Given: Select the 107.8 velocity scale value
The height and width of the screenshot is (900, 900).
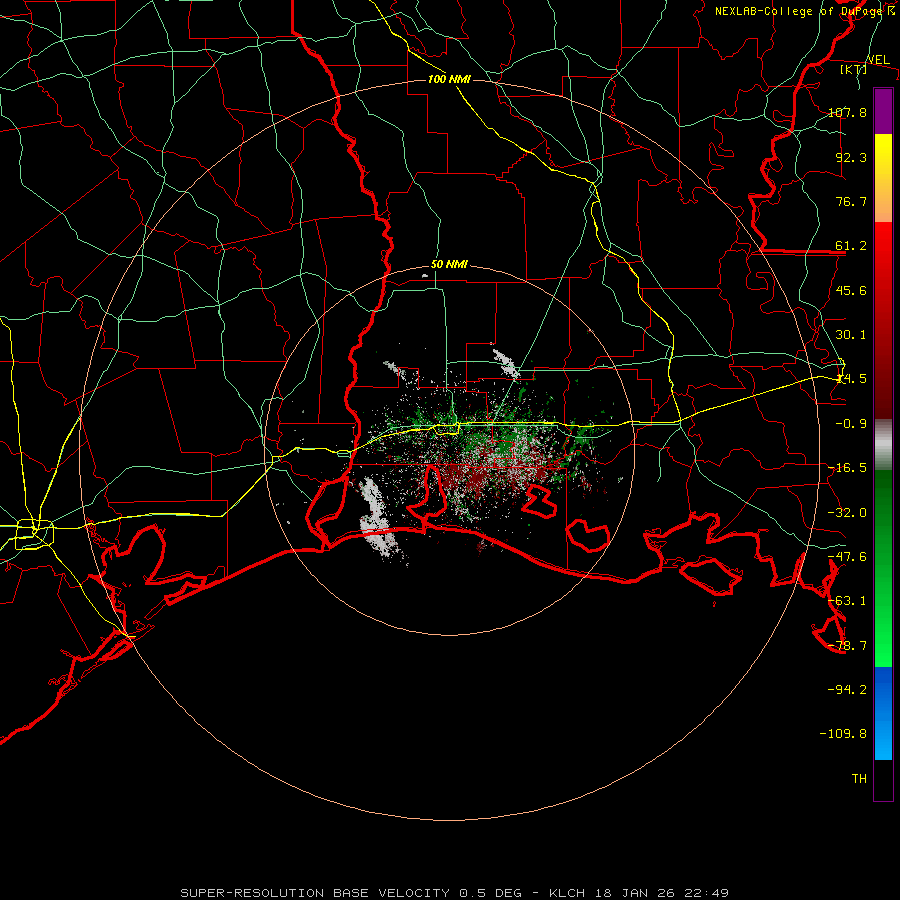Looking at the screenshot, I should [x=847, y=112].
